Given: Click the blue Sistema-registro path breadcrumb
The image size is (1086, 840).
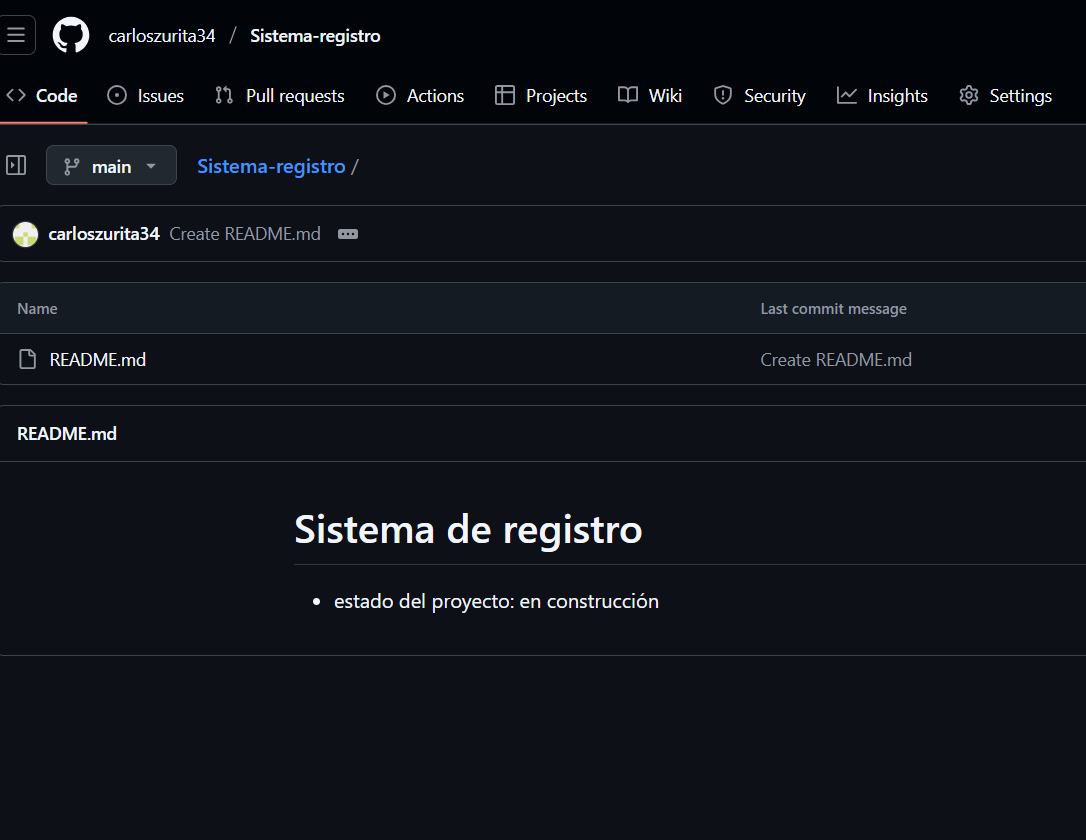Looking at the screenshot, I should 271,166.
